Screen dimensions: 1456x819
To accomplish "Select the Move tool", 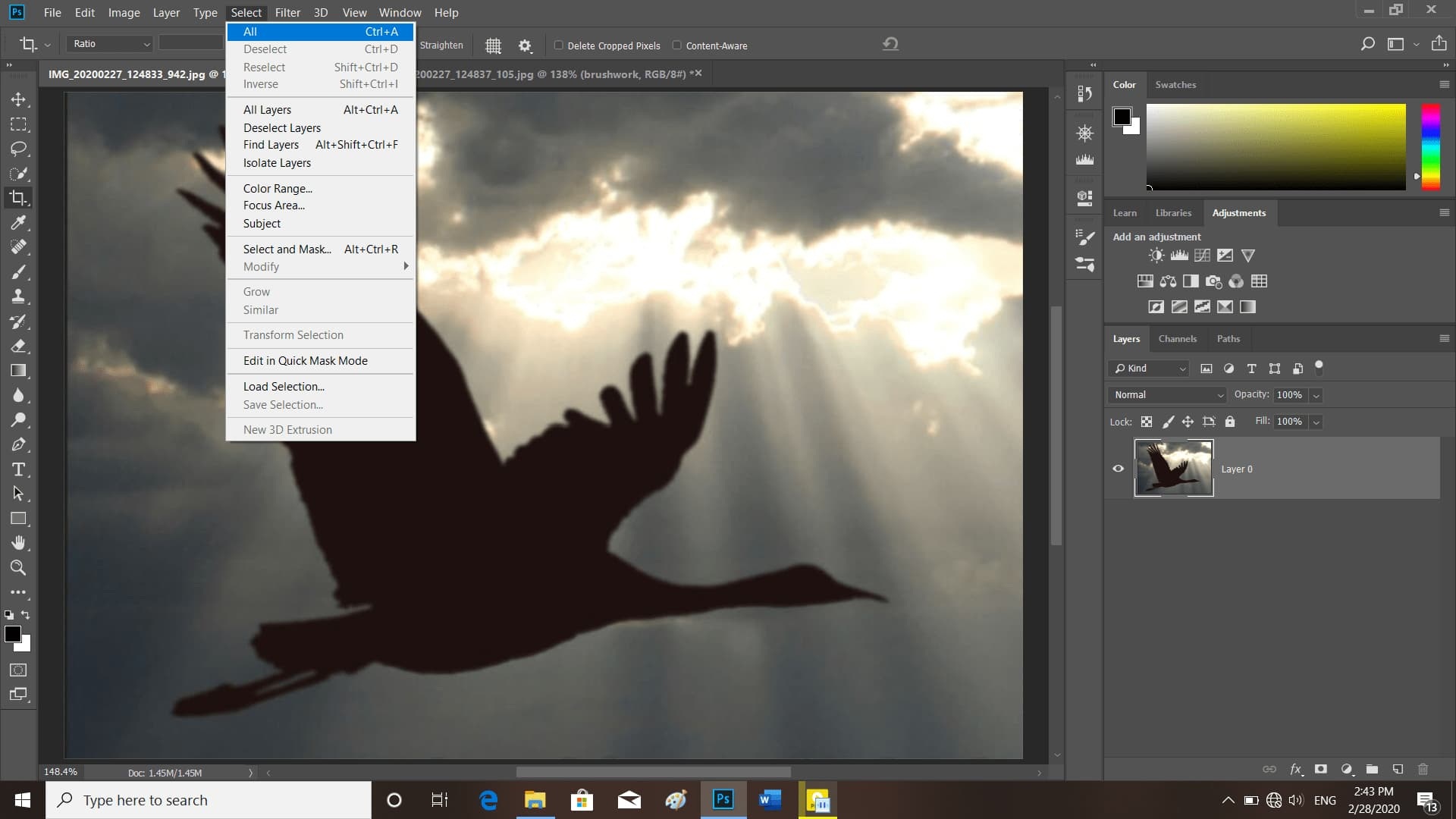I will [18, 99].
